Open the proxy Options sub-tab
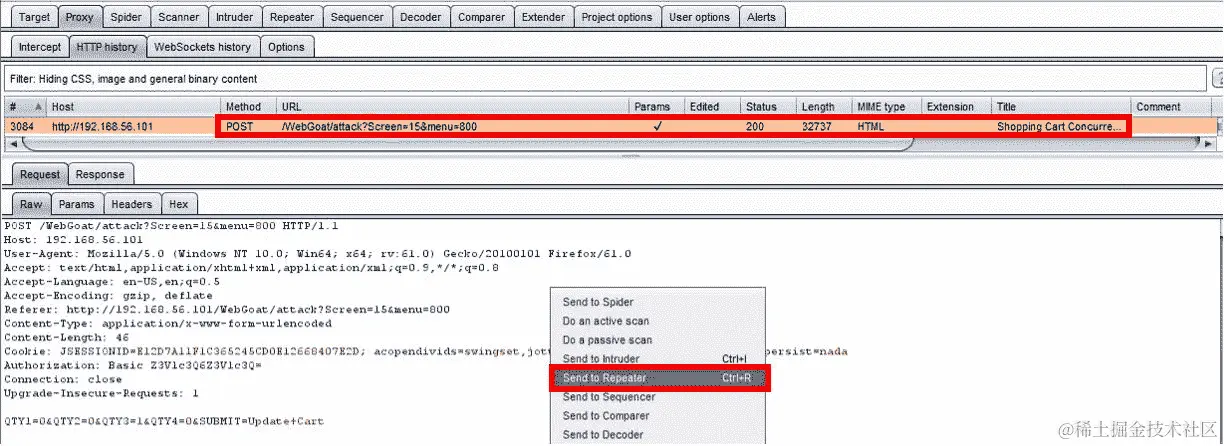This screenshot has width=1224, height=446. (x=286, y=47)
